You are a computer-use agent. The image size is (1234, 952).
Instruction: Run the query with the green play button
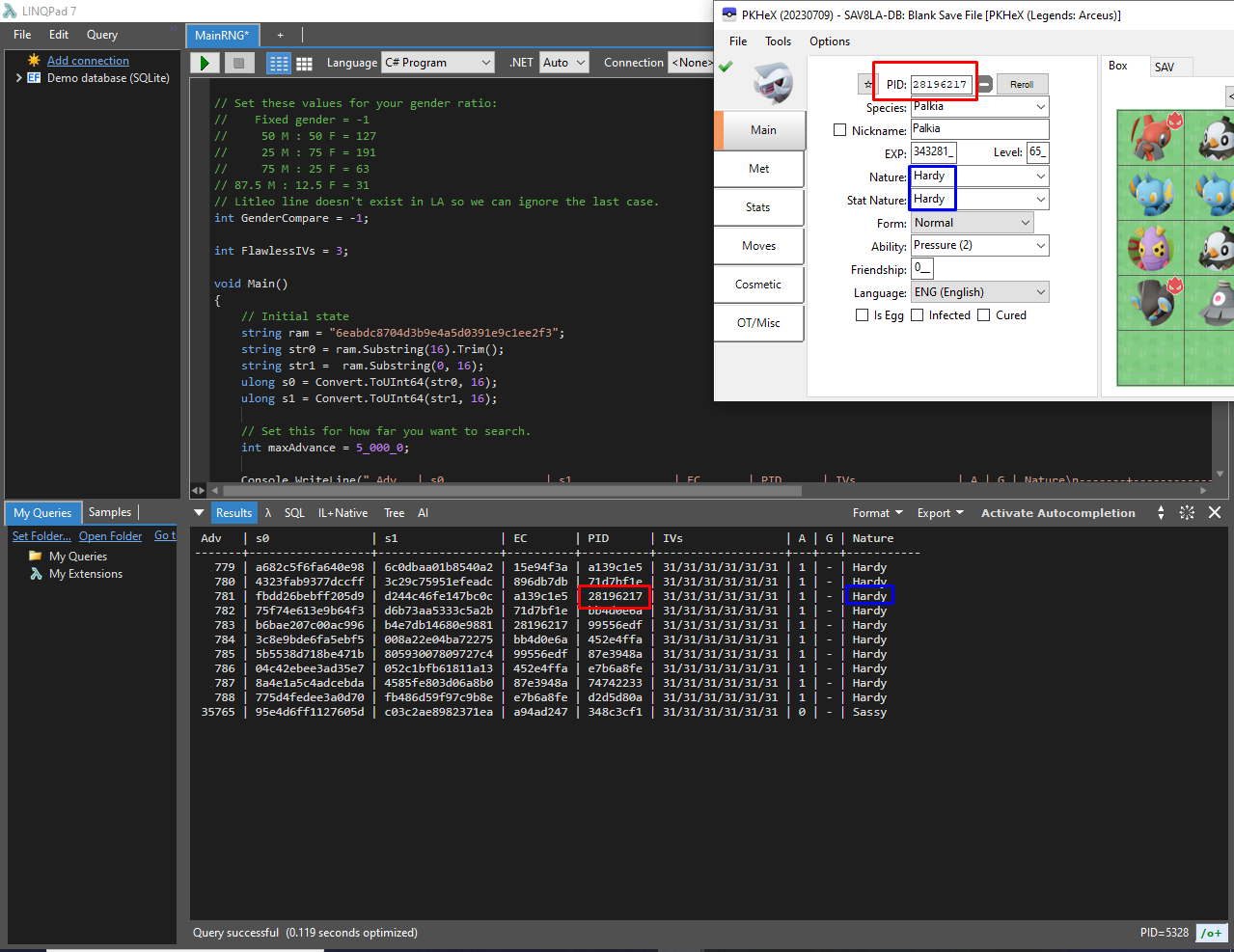[x=205, y=63]
